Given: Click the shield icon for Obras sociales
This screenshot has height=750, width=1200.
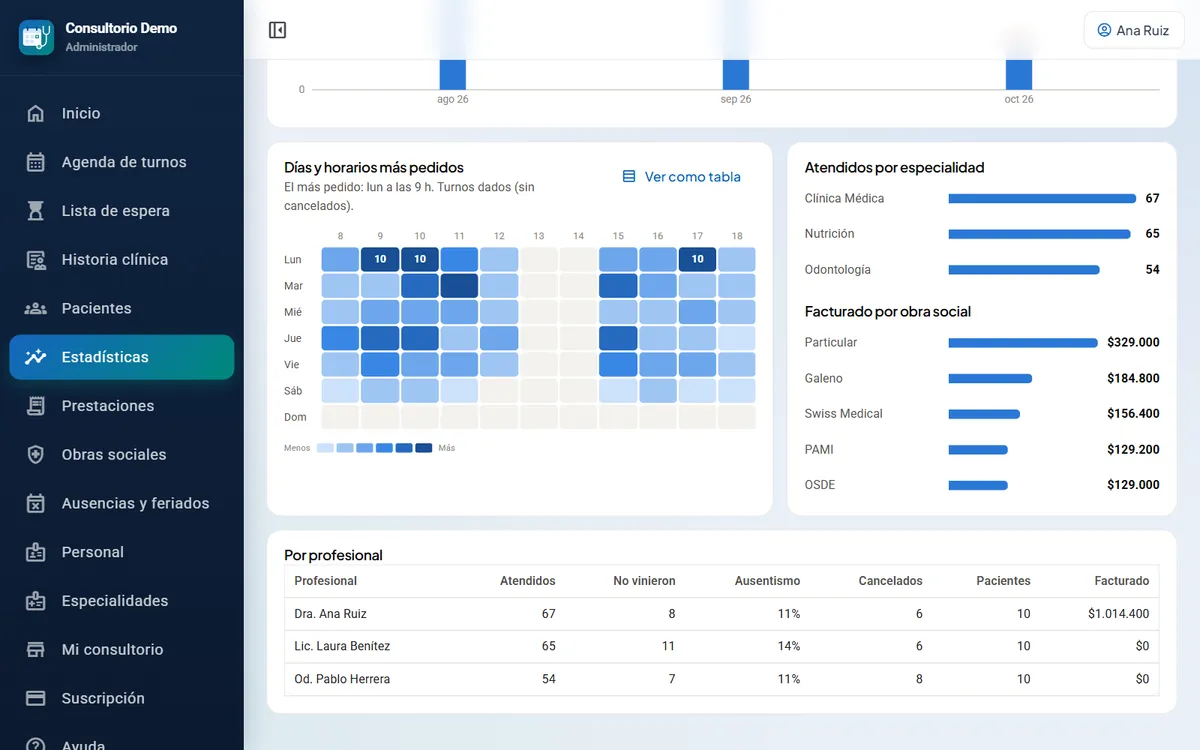Looking at the screenshot, I should pos(36,455).
